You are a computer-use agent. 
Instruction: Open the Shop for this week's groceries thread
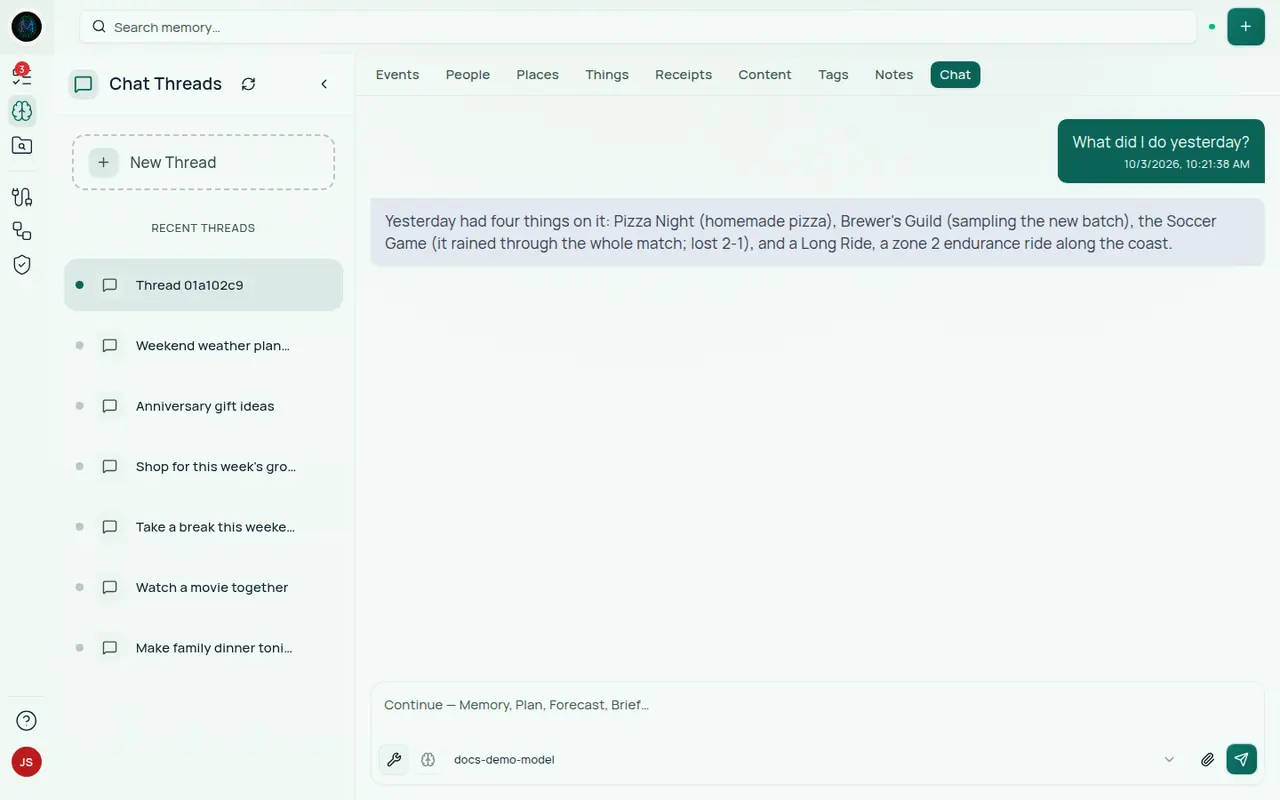point(203,467)
